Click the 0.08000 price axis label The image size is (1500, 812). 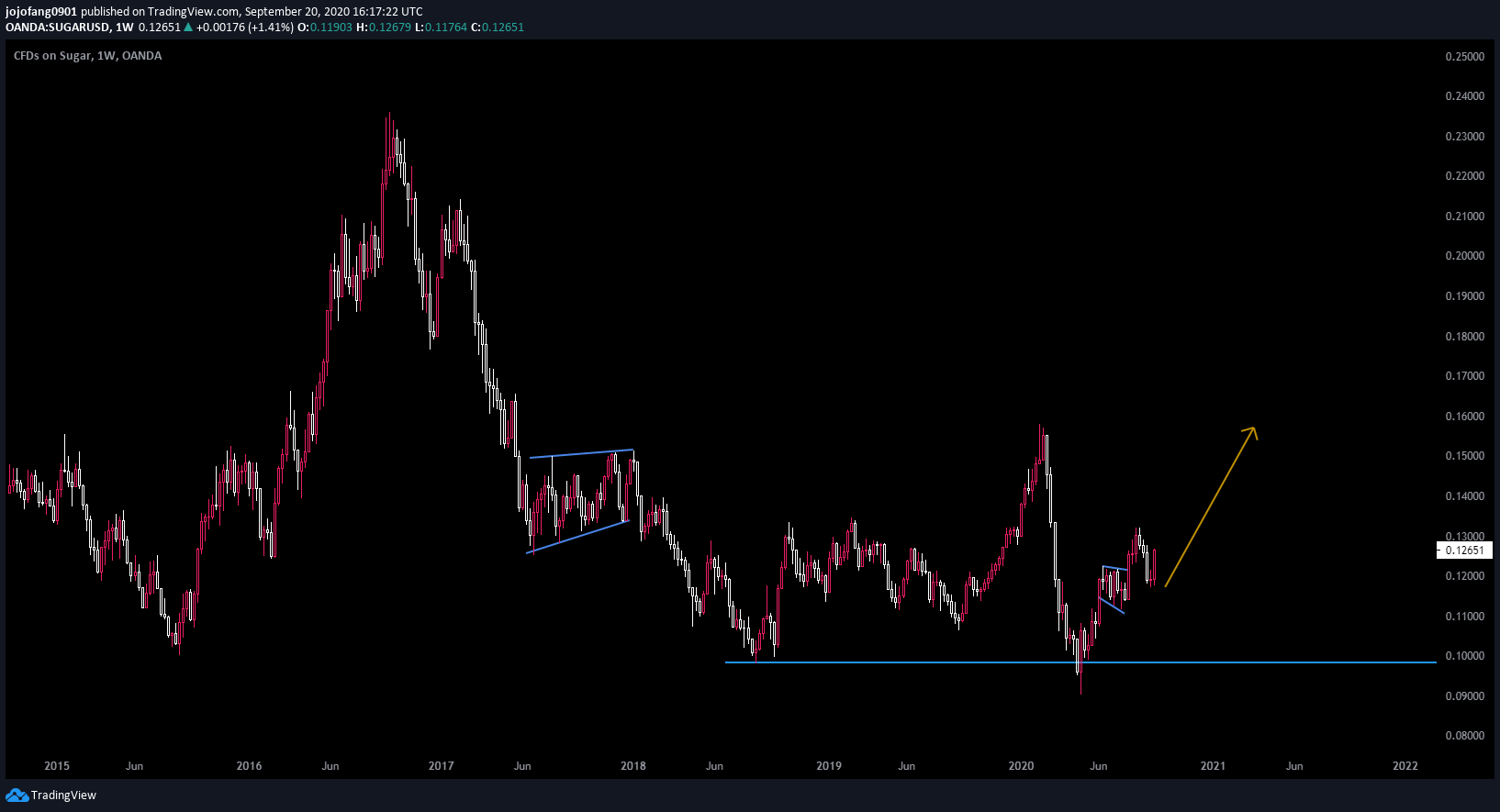click(1464, 736)
